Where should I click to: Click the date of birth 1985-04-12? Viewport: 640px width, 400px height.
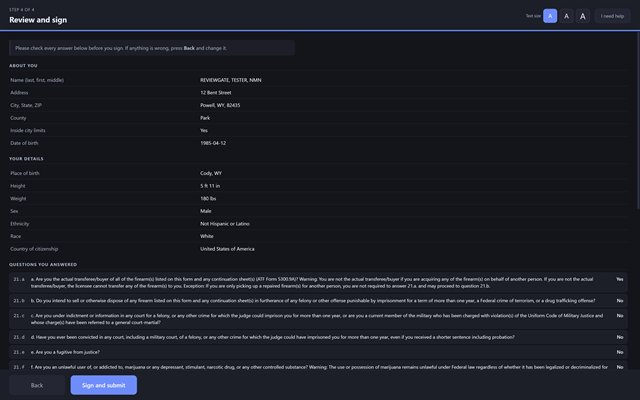213,143
